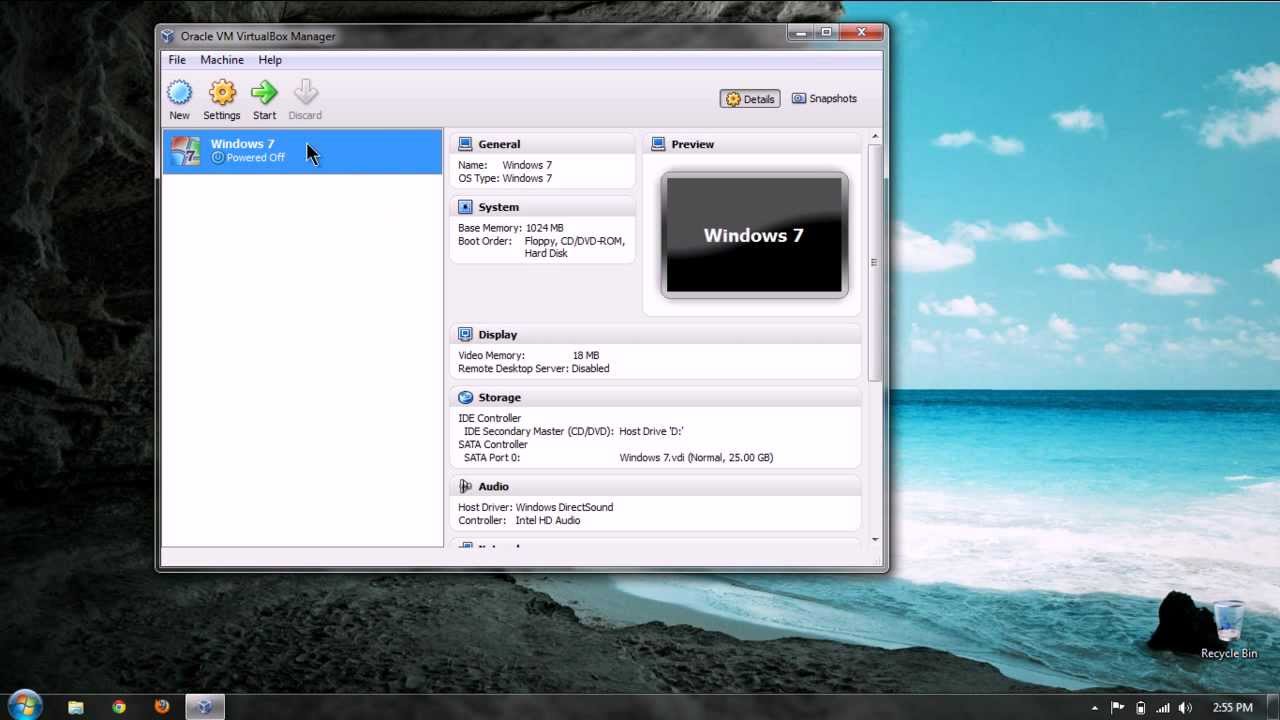Screen dimensions: 1280x720
Task: Open Settings with the gear icon
Action: pyautogui.click(x=222, y=94)
